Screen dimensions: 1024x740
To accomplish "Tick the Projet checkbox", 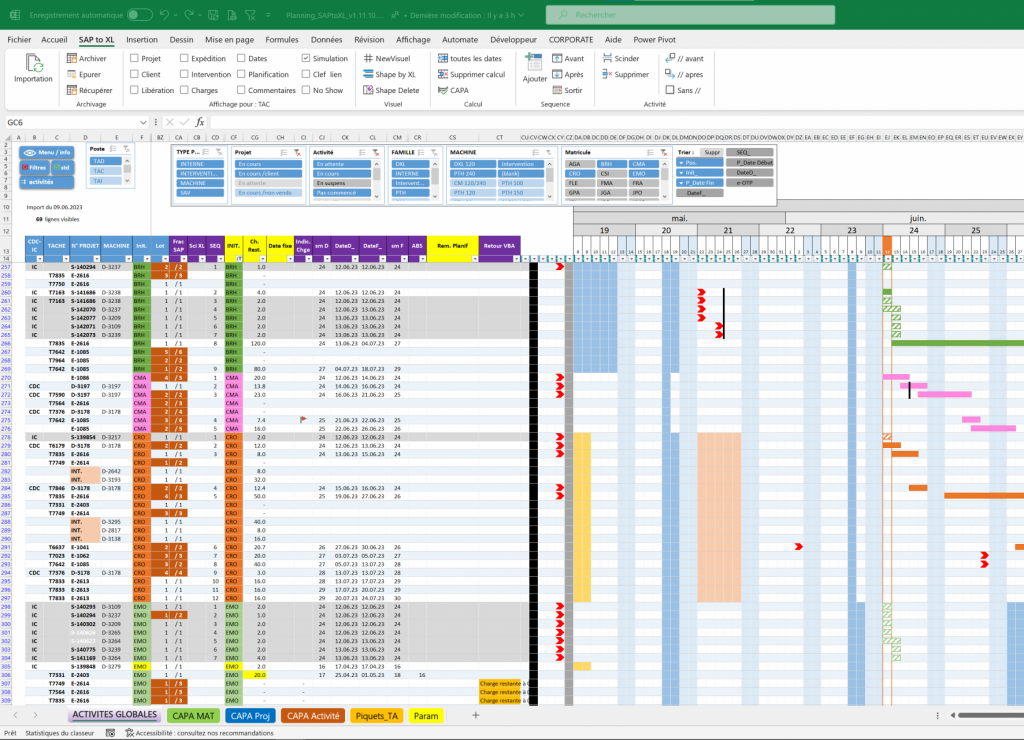I will (x=133, y=59).
